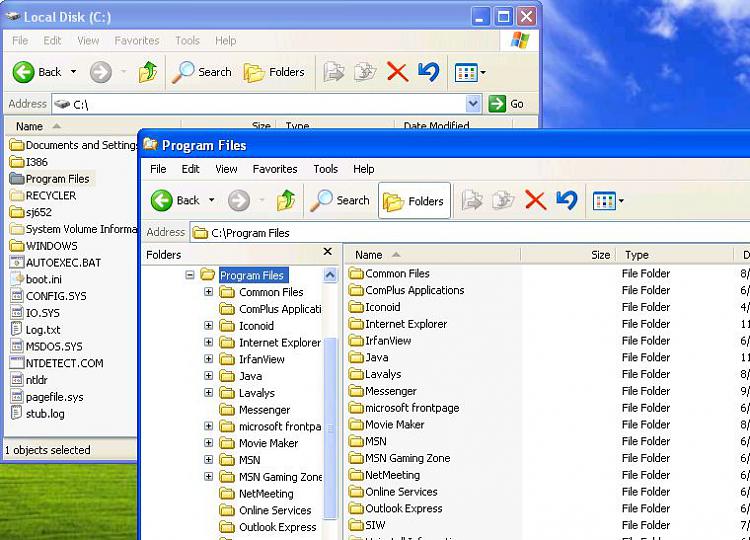Expand Internet Explorer in folder tree
The height and width of the screenshot is (540, 750).
point(209,342)
